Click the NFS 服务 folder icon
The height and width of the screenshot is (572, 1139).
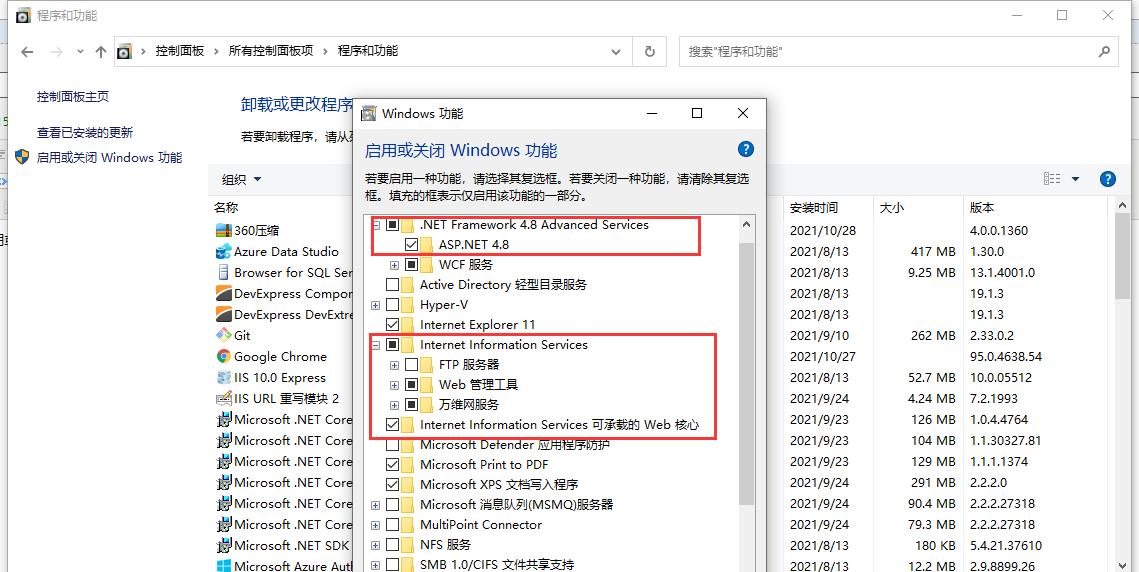pyautogui.click(x=408, y=544)
